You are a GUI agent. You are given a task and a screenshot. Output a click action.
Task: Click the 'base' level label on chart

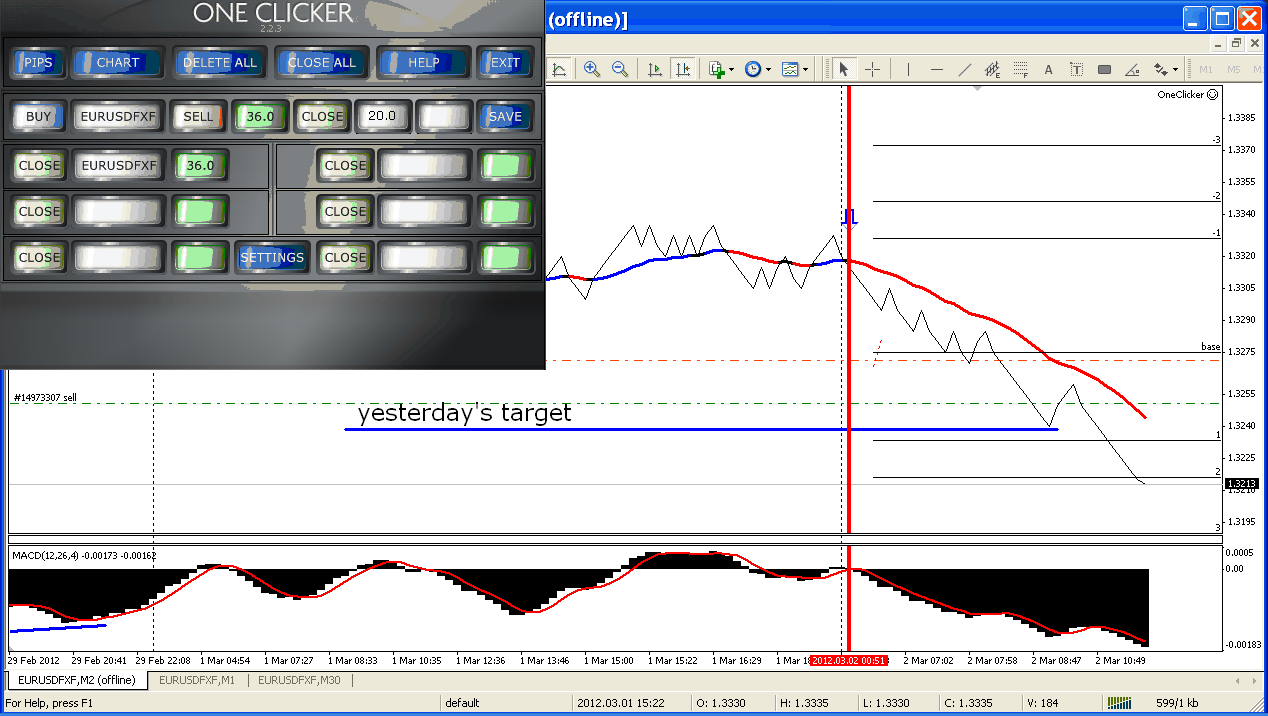[1211, 347]
